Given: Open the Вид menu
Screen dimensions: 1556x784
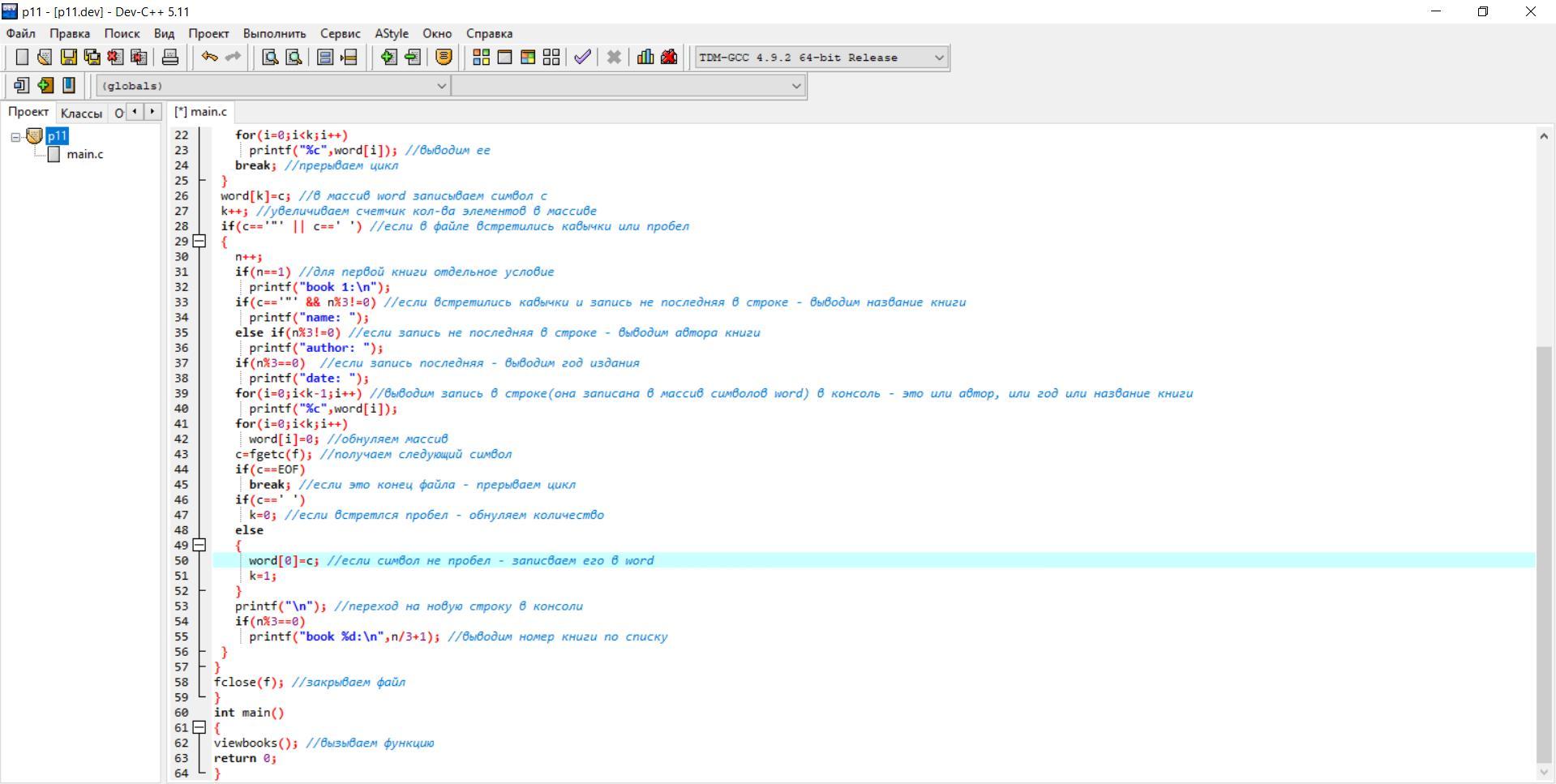Looking at the screenshot, I should coord(164,33).
